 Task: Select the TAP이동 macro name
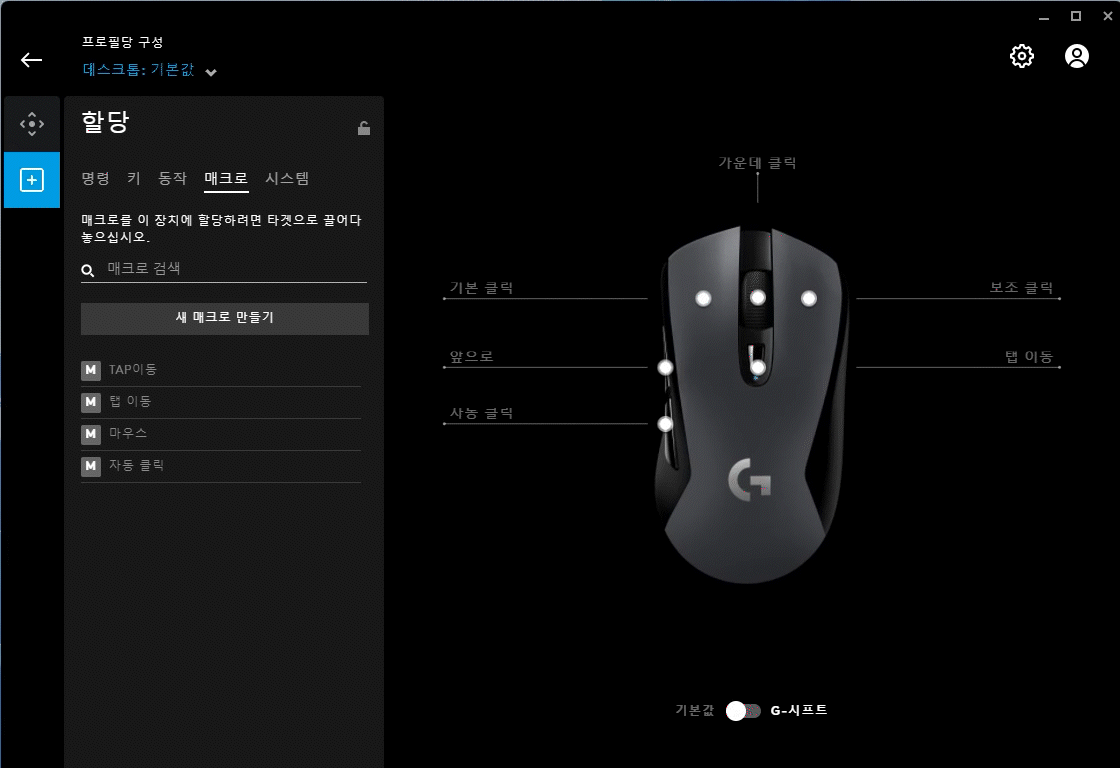click(133, 369)
